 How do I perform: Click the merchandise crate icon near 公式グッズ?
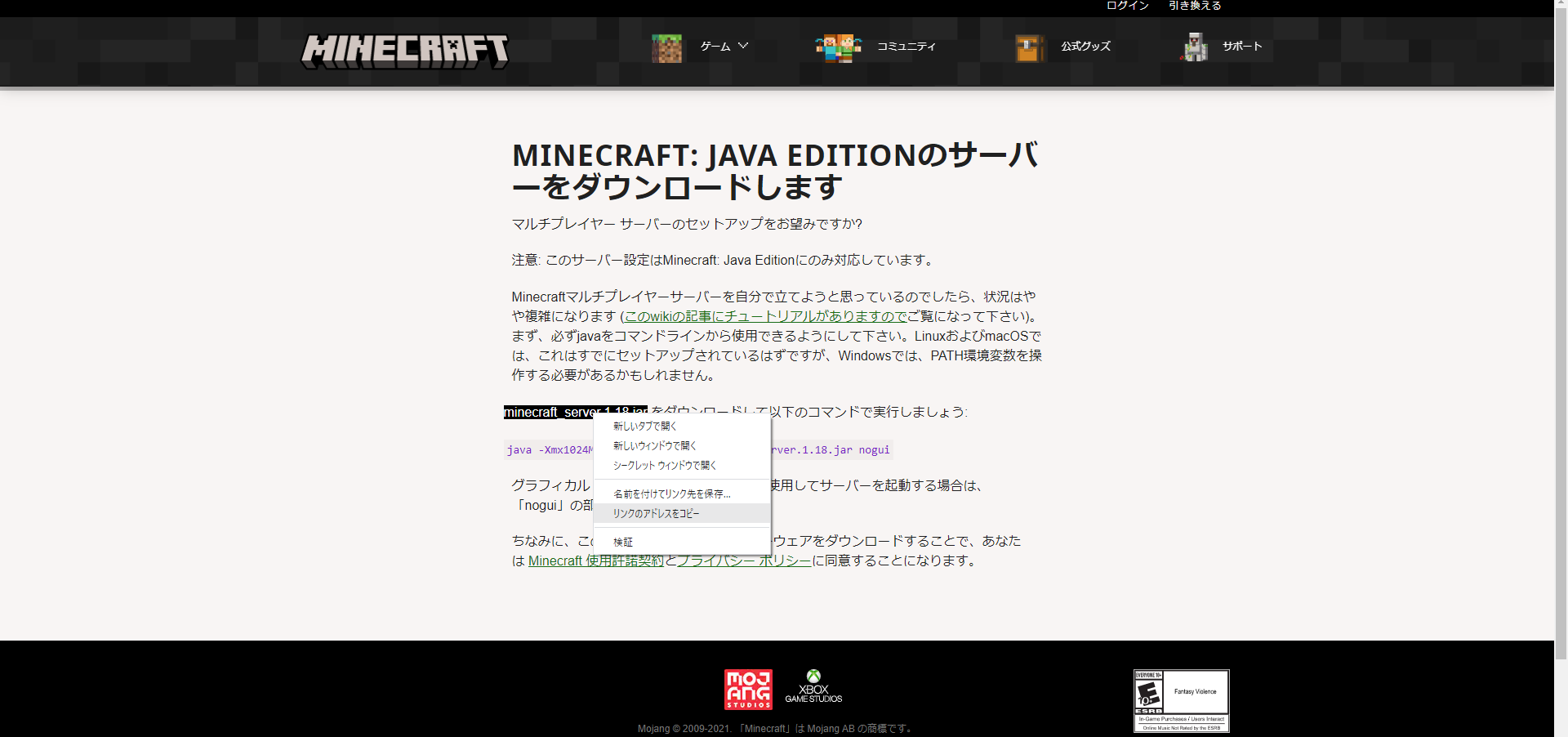pos(1028,47)
